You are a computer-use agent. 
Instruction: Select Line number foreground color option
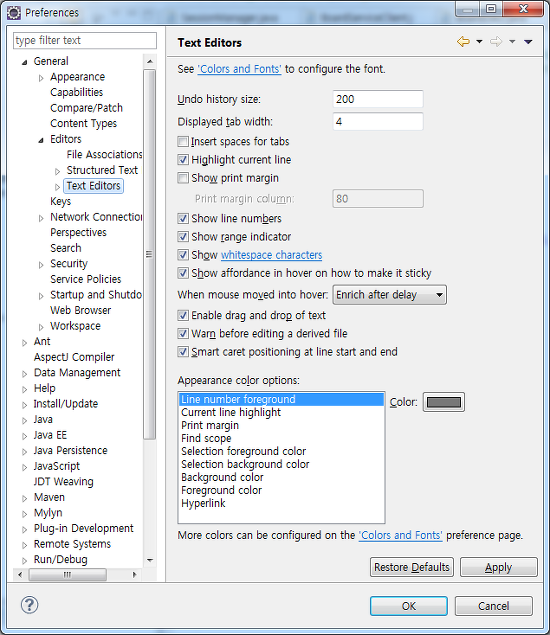pos(281,399)
